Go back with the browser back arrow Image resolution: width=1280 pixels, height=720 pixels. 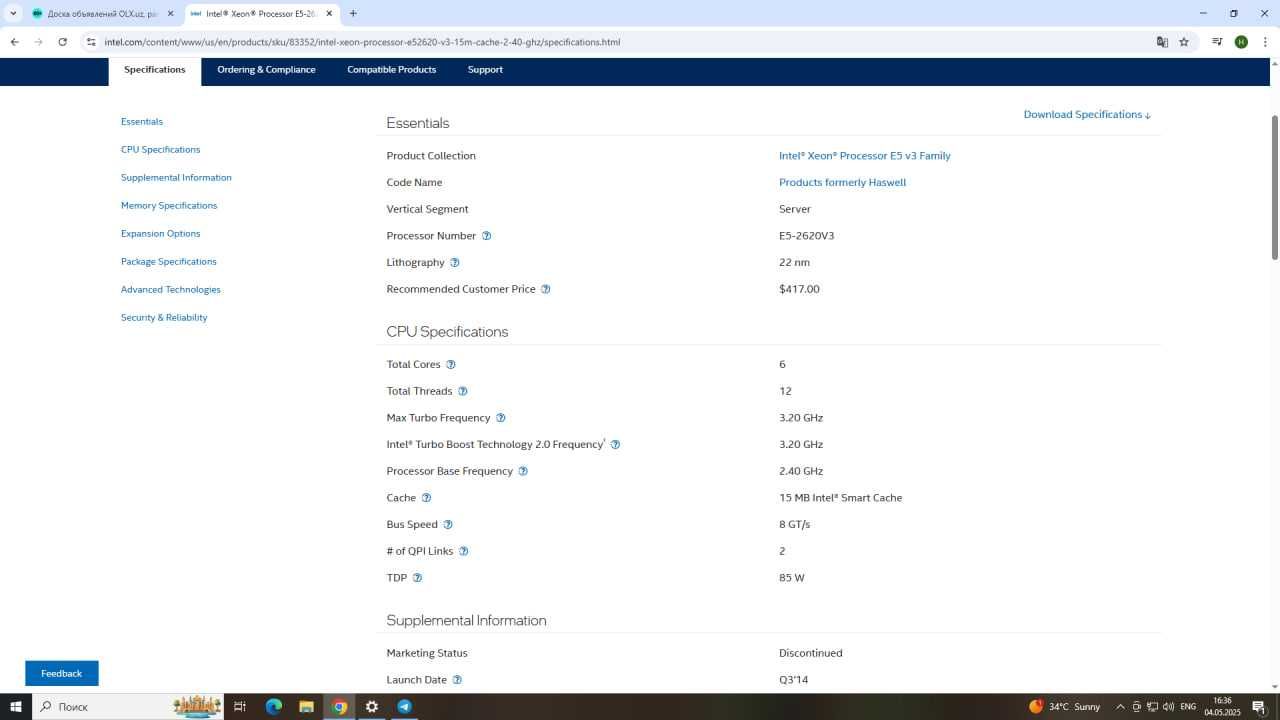(14, 42)
